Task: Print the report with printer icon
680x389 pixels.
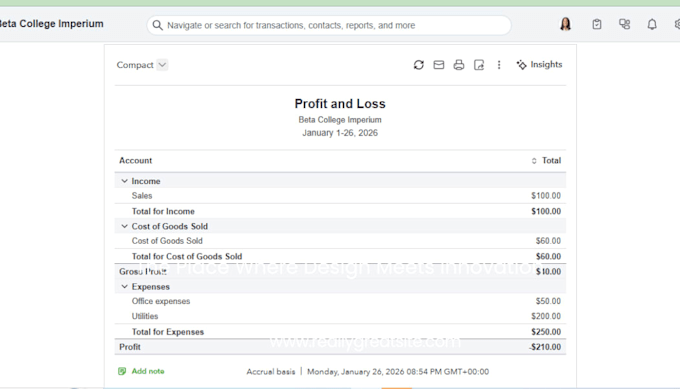Action: [x=458, y=65]
